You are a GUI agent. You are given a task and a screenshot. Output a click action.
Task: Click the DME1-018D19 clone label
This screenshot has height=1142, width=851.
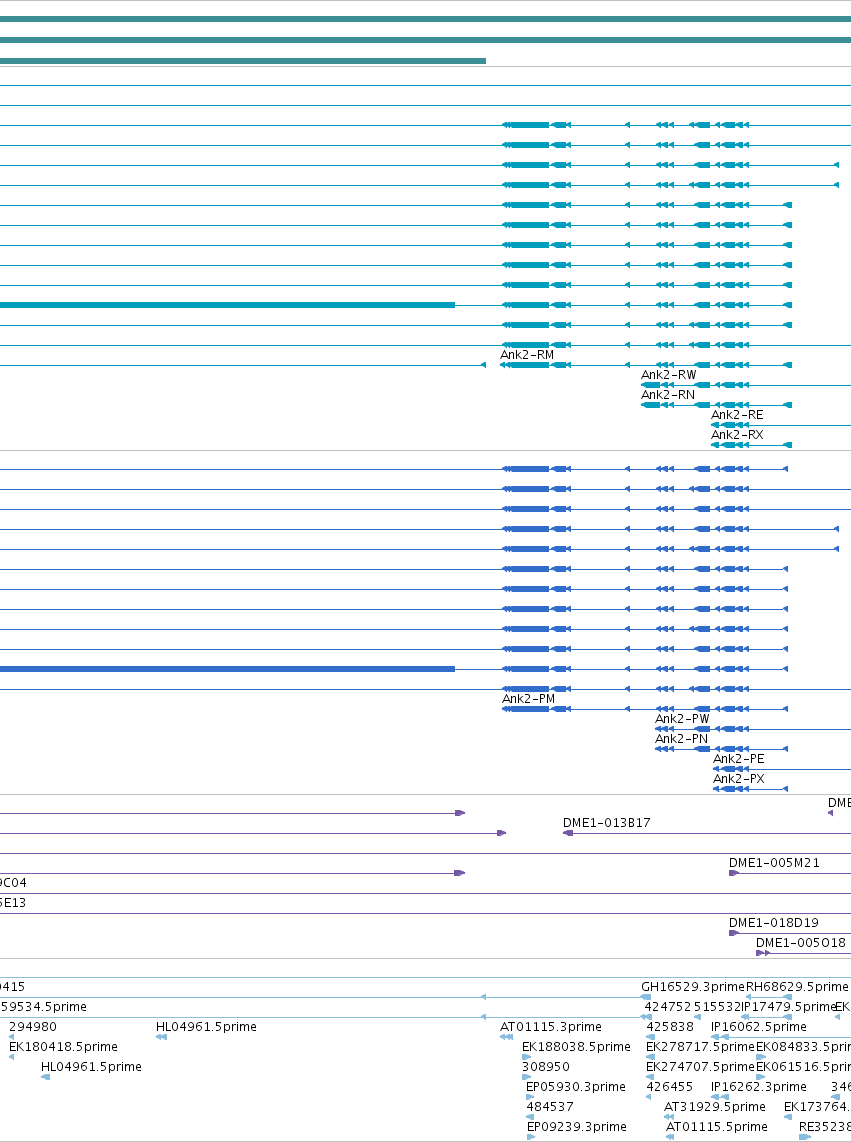774,922
